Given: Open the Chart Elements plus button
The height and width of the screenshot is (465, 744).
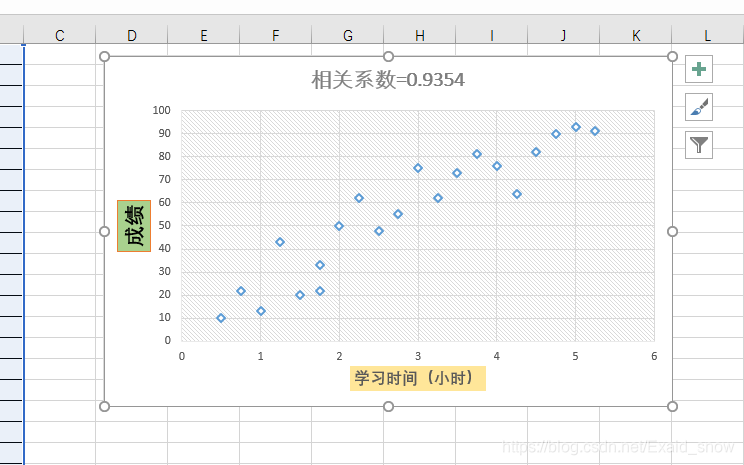Looking at the screenshot, I should tap(699, 69).
